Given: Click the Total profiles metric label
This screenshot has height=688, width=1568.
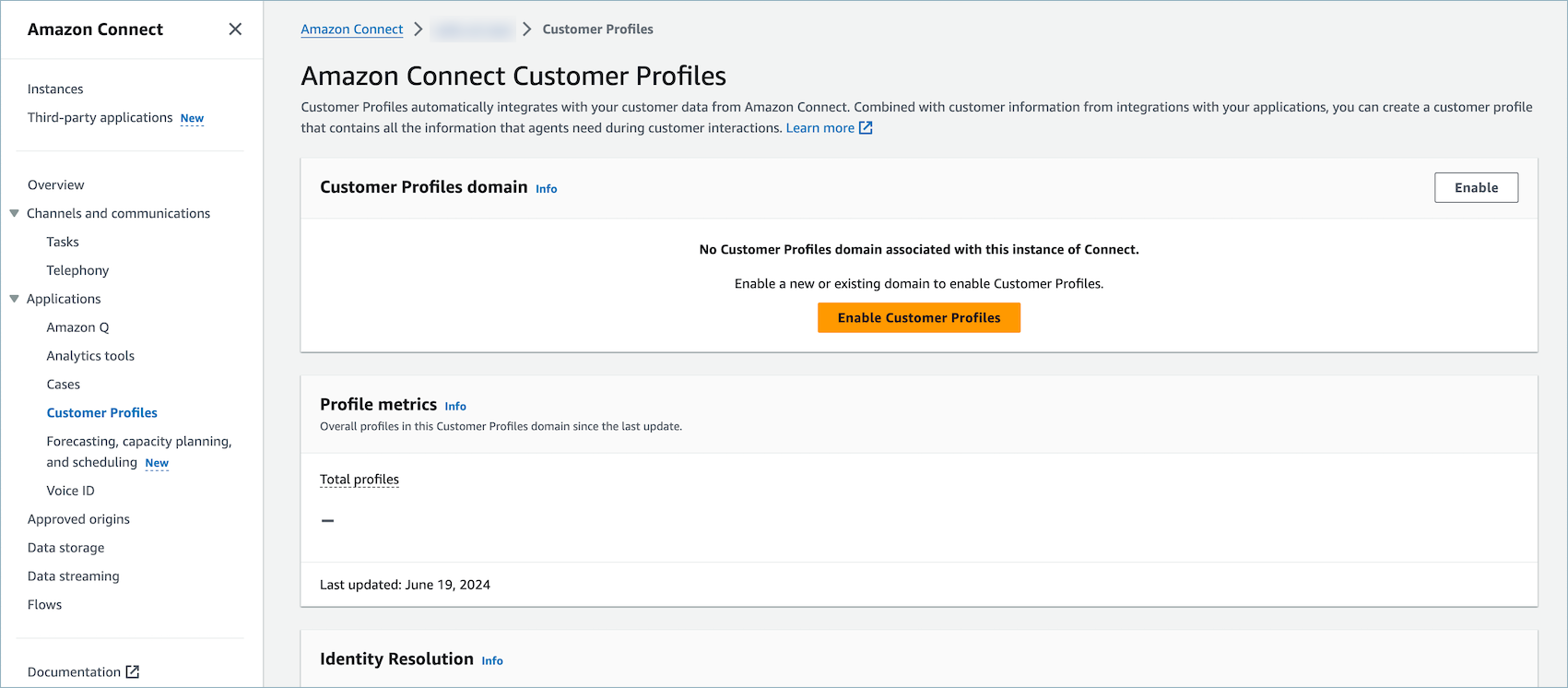Looking at the screenshot, I should [x=360, y=480].
